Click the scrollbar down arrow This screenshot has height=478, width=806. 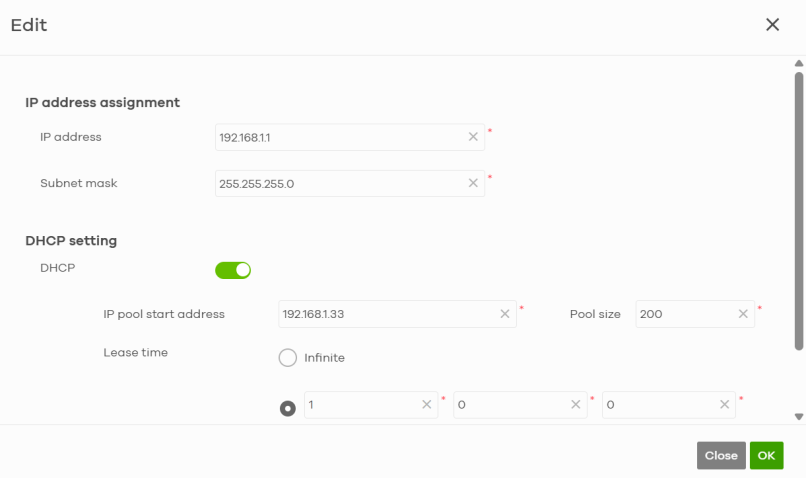click(x=798, y=416)
